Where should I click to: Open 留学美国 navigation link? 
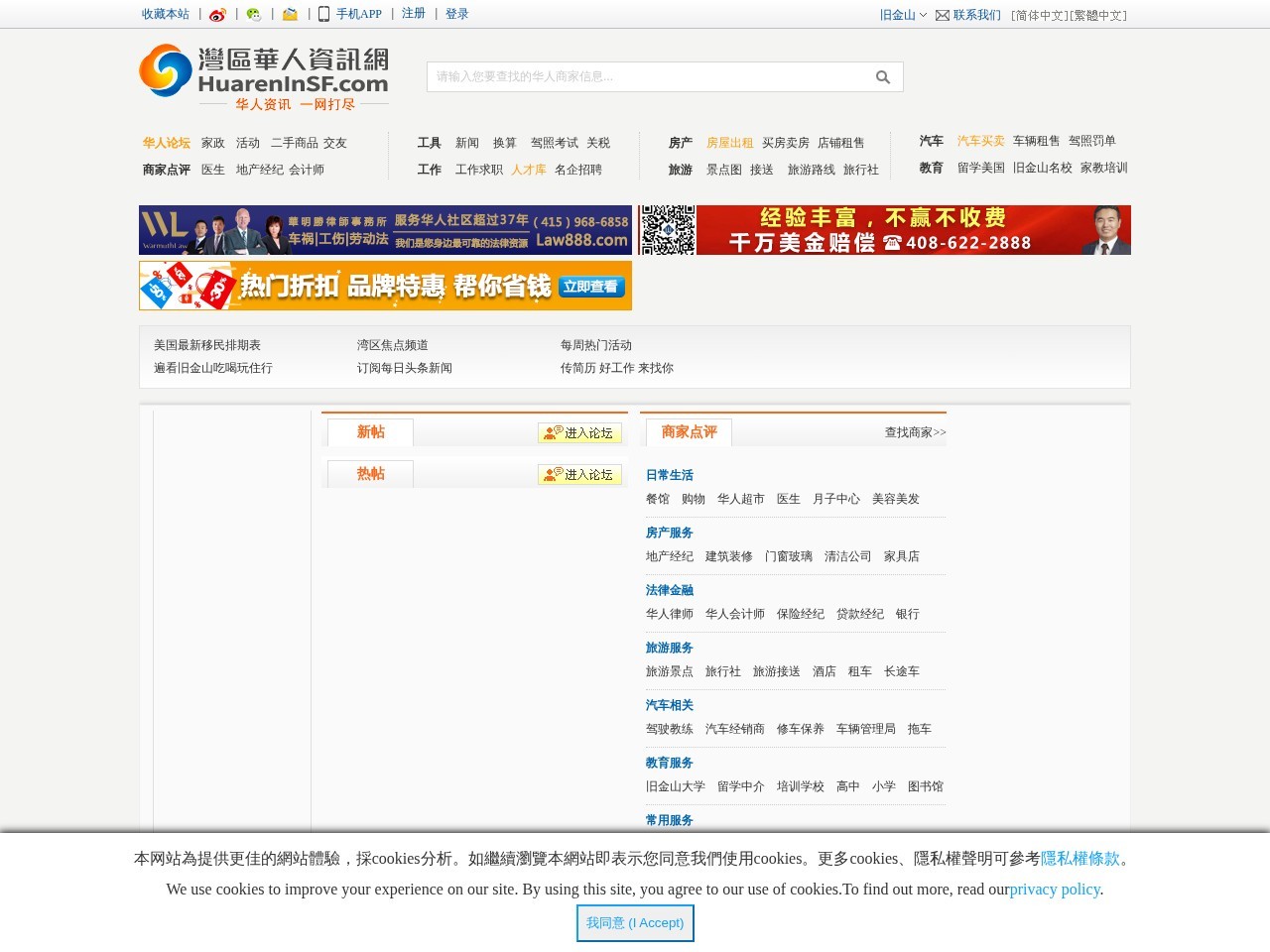(x=981, y=168)
